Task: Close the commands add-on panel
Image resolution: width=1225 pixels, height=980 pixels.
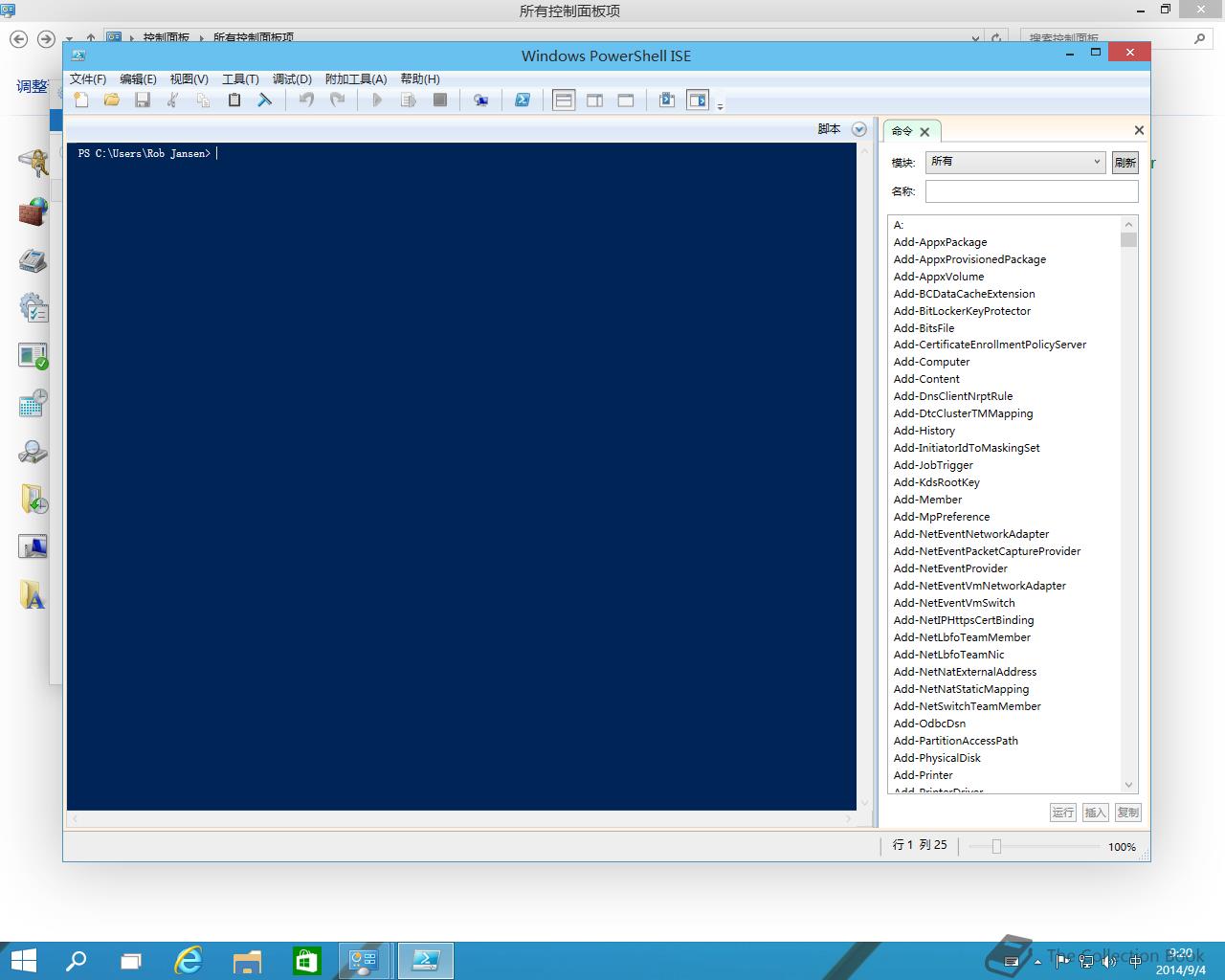Action: (x=1139, y=130)
